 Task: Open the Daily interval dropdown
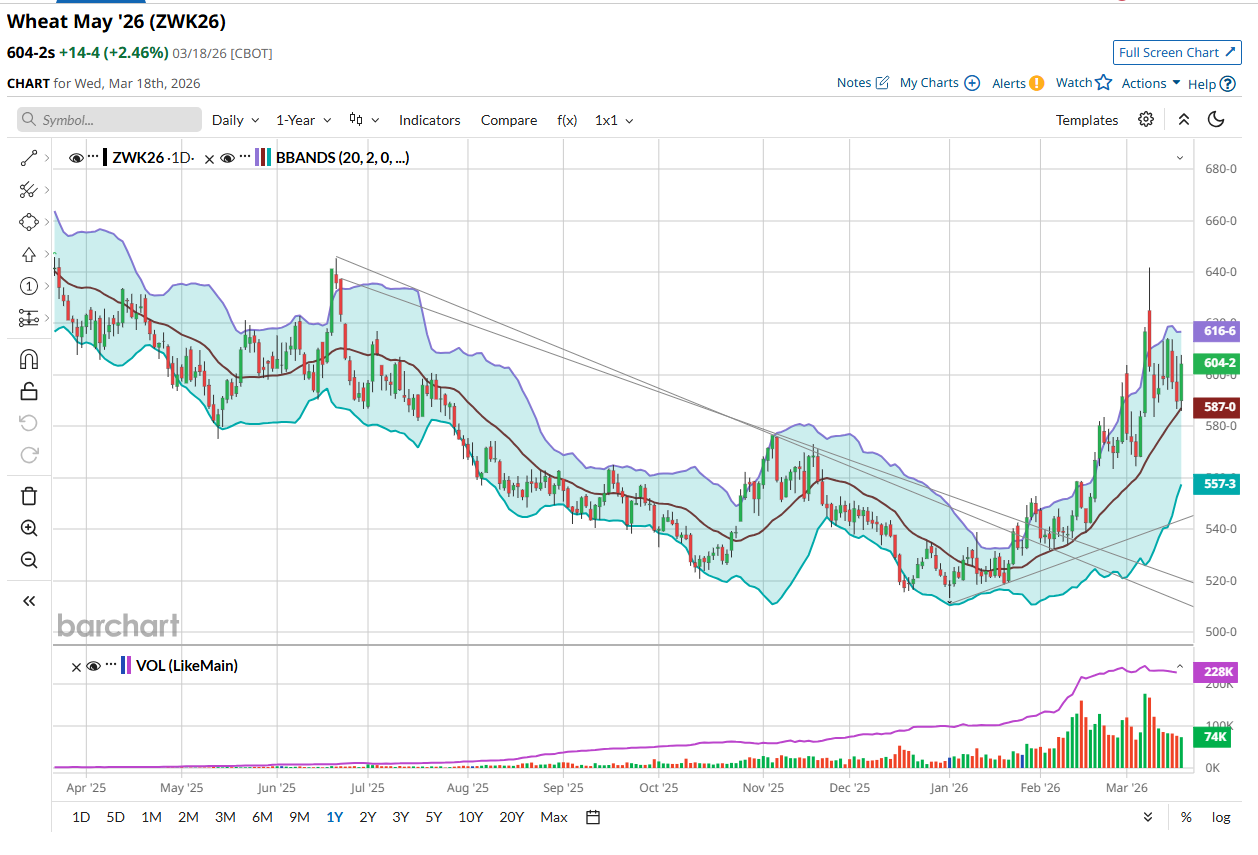coord(235,120)
